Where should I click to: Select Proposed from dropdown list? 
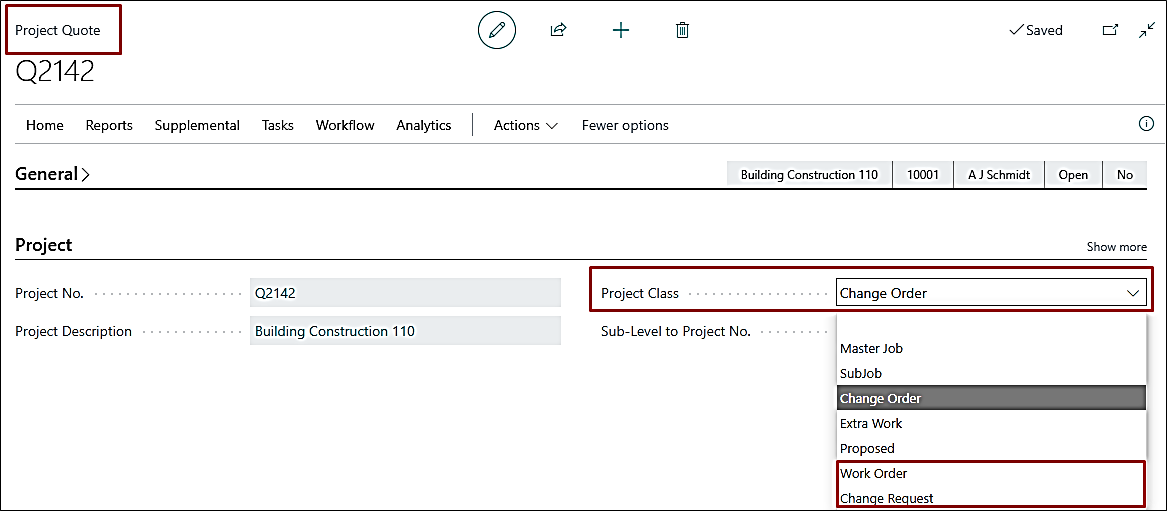coord(991,449)
